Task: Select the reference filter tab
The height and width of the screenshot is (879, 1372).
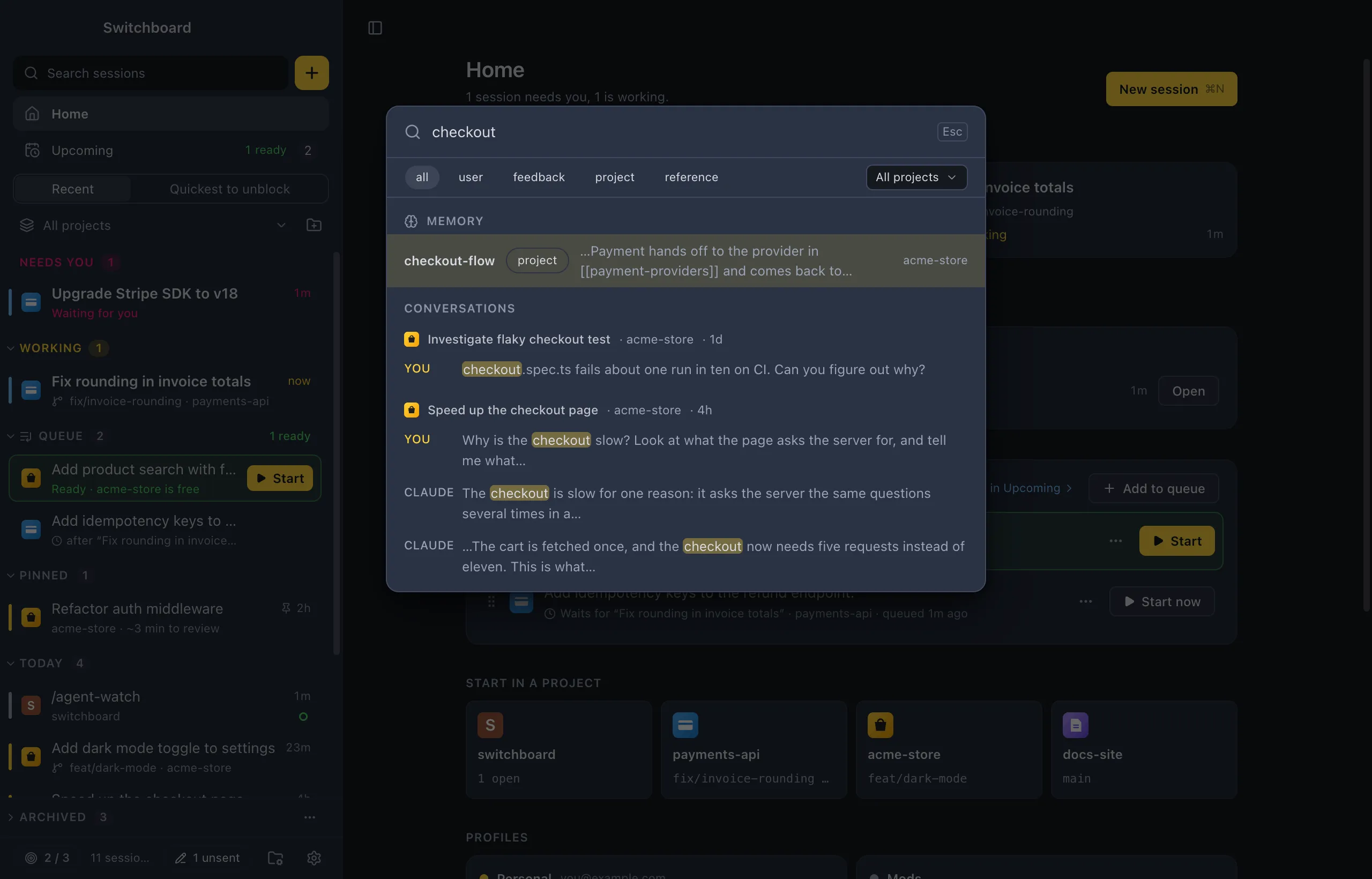Action: [x=691, y=177]
